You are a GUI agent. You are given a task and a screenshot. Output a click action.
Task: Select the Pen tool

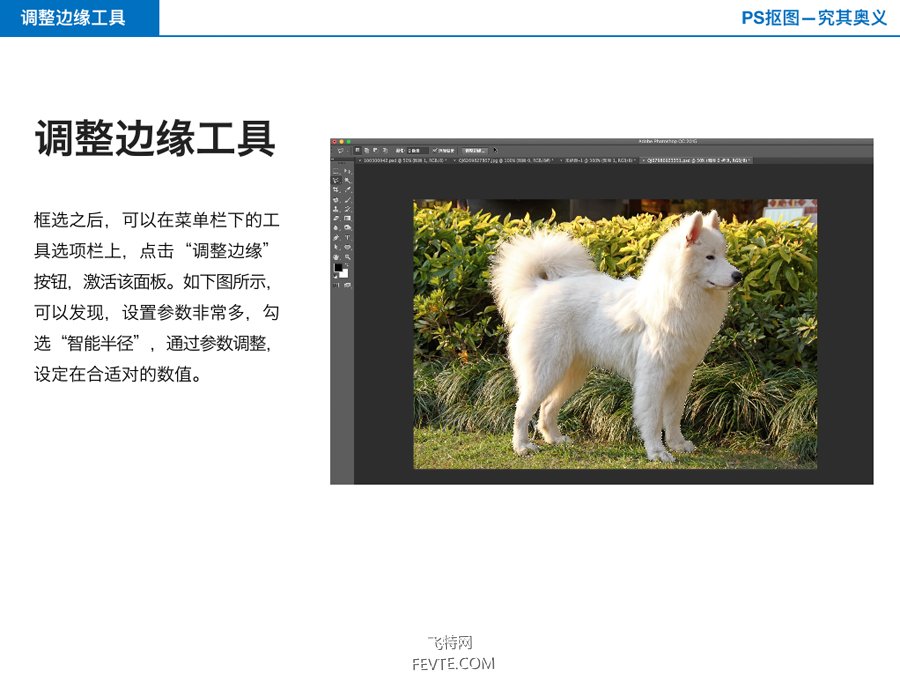[336, 238]
